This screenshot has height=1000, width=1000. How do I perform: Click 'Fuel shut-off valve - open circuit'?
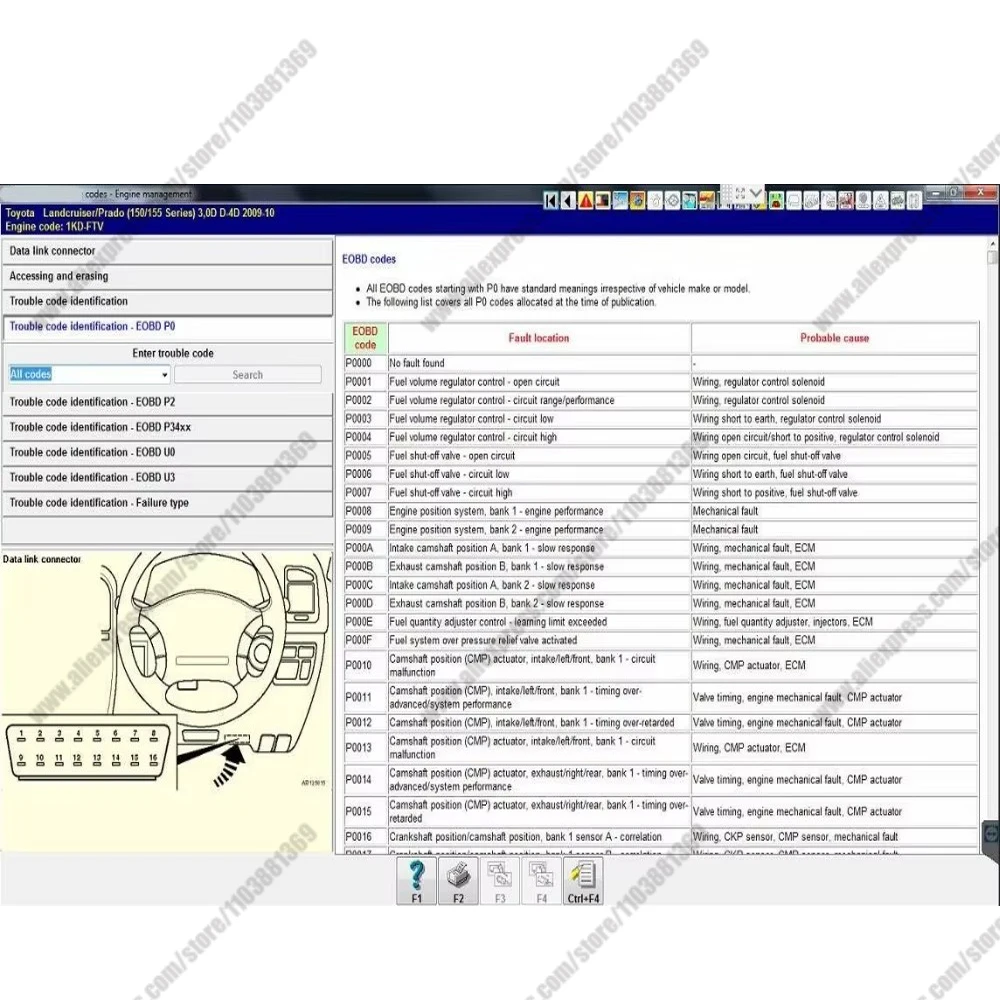452,456
